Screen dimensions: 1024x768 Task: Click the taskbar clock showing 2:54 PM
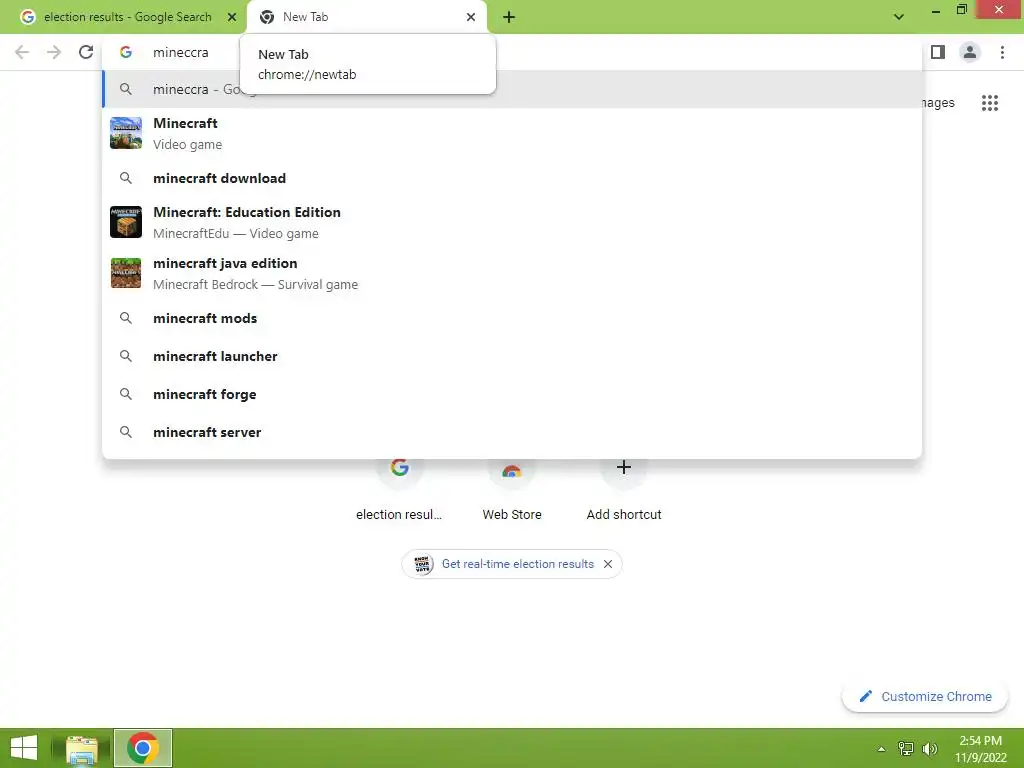click(x=980, y=748)
